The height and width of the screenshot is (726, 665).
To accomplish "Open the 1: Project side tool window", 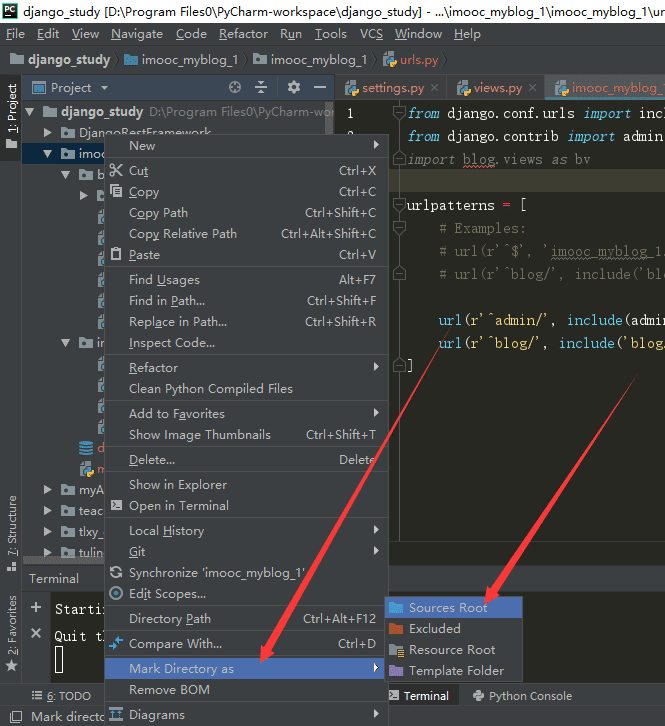I will click(12, 116).
